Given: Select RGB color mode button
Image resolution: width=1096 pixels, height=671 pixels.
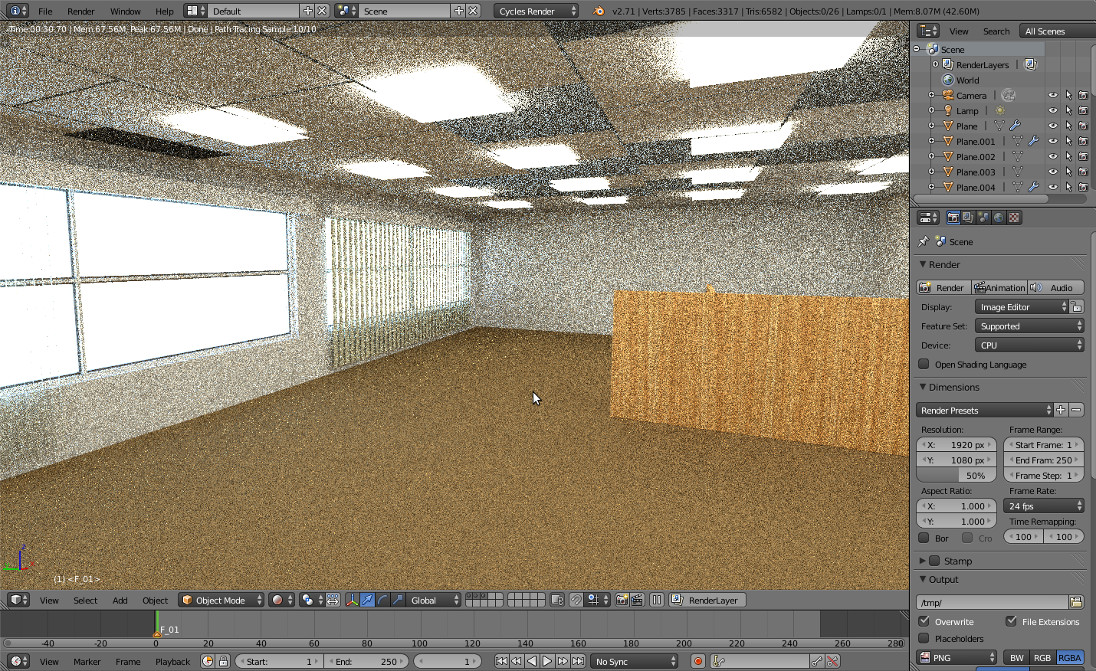Looking at the screenshot, I should click(x=1042, y=658).
